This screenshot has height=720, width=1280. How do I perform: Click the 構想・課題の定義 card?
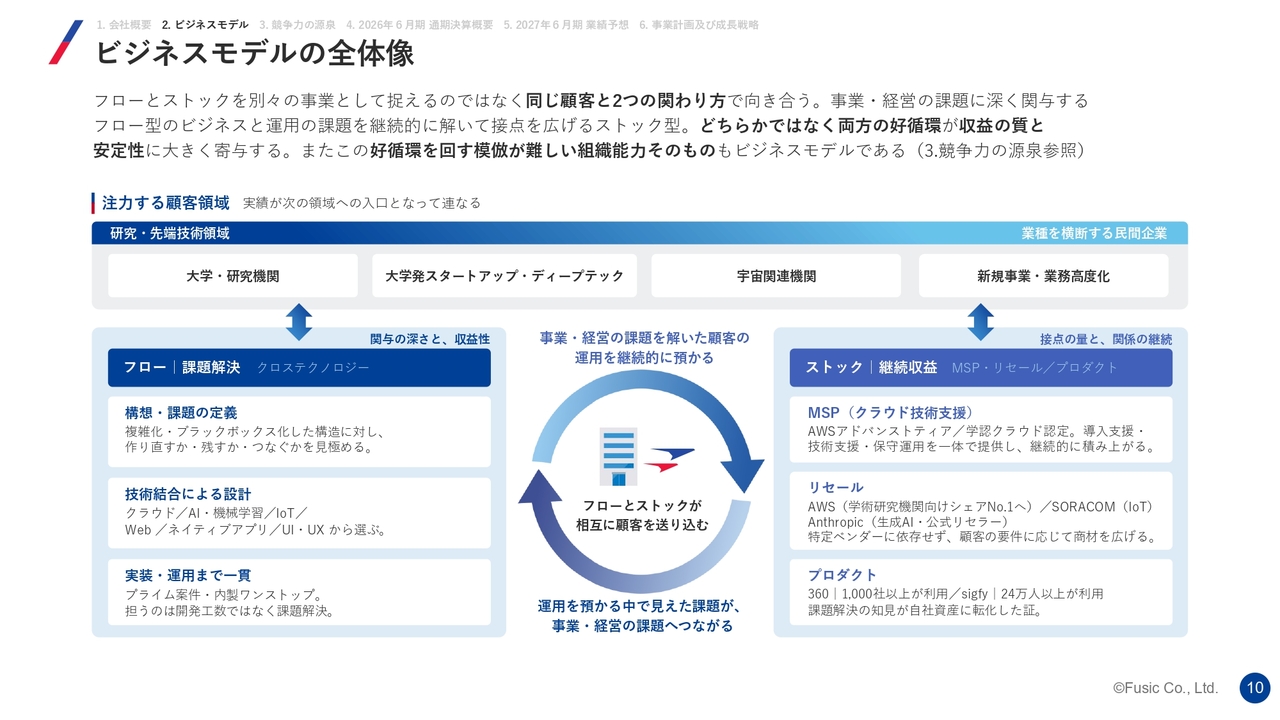pos(299,431)
